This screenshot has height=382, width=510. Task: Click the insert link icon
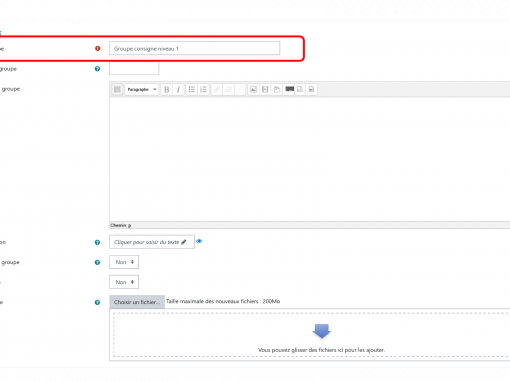click(217, 89)
